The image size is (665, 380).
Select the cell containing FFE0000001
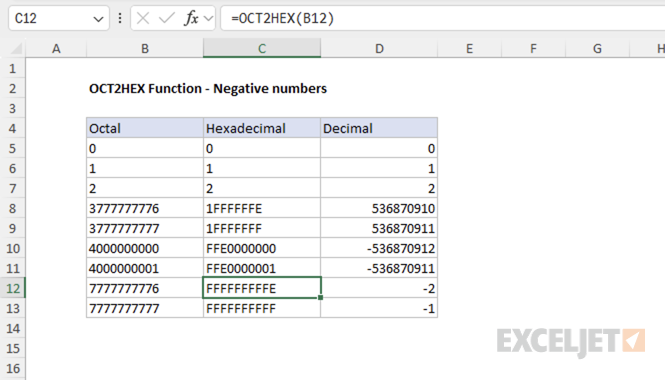pos(262,268)
